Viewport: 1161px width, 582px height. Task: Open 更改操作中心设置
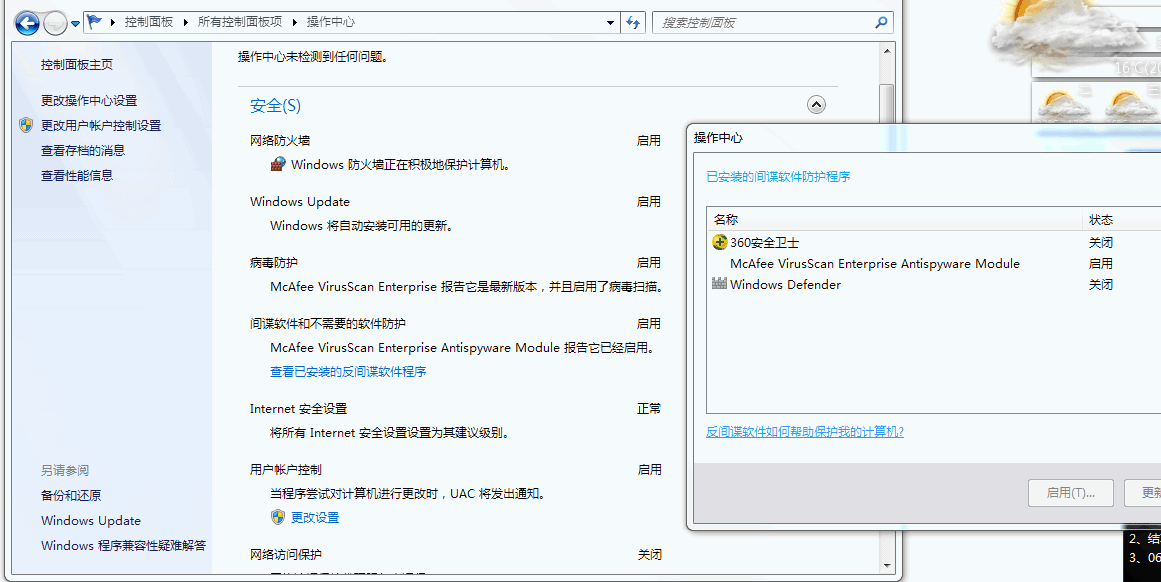89,100
